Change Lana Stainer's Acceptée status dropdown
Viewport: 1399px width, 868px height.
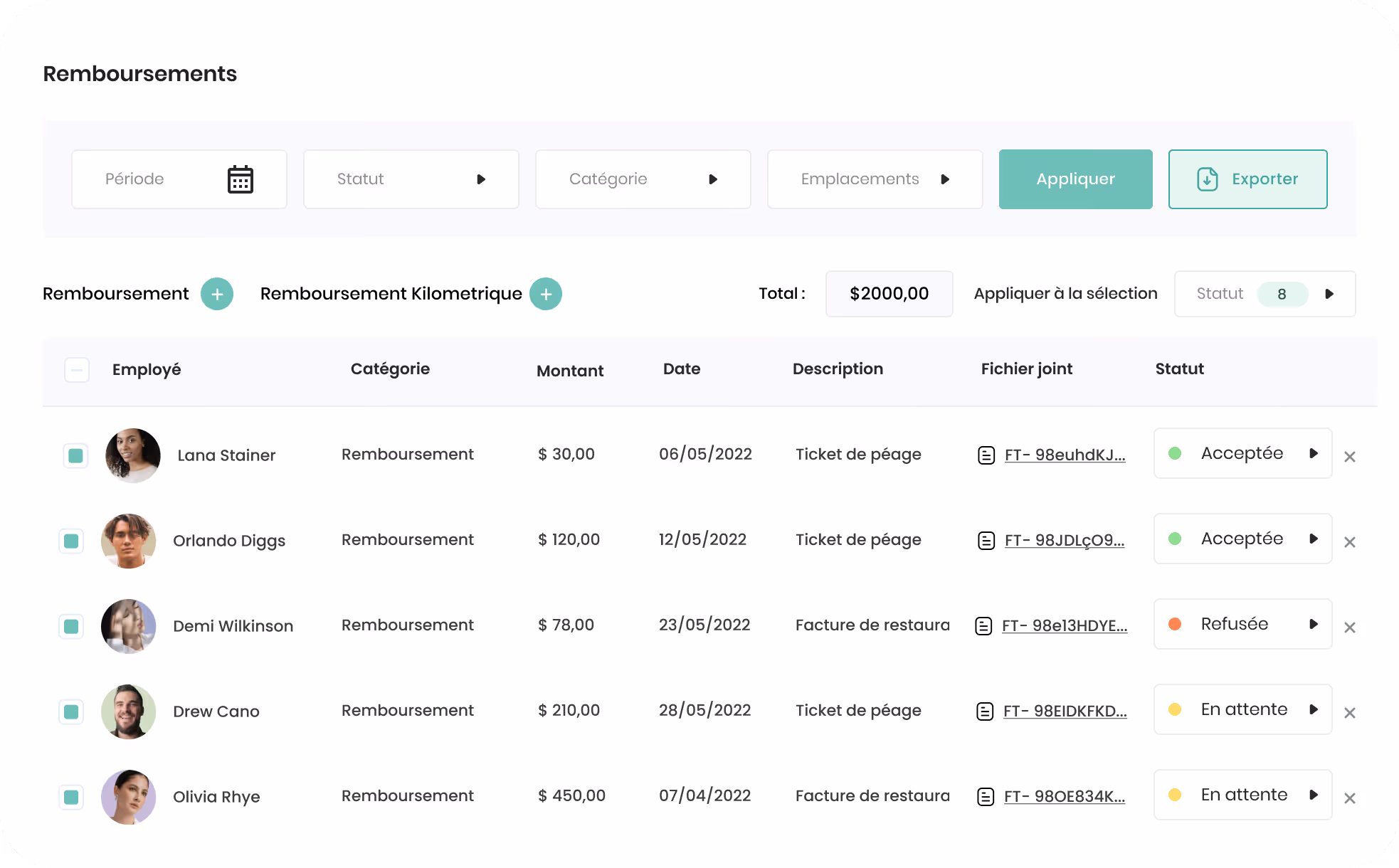[x=1243, y=453]
